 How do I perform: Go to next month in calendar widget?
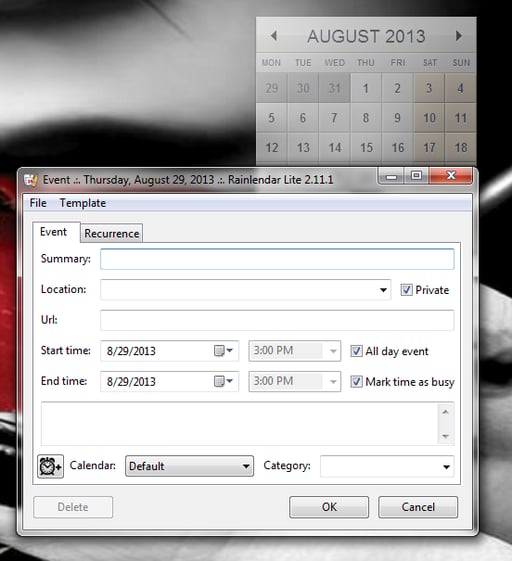[459, 36]
